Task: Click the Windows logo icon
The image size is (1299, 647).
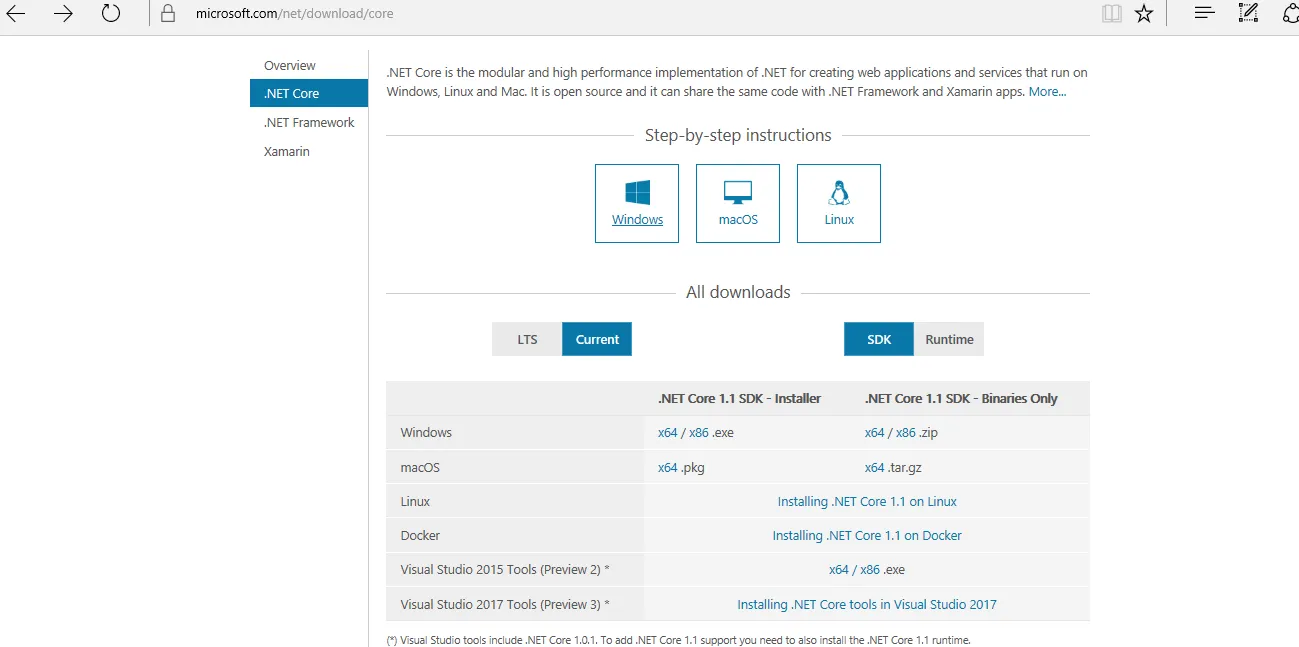Action: click(x=637, y=193)
